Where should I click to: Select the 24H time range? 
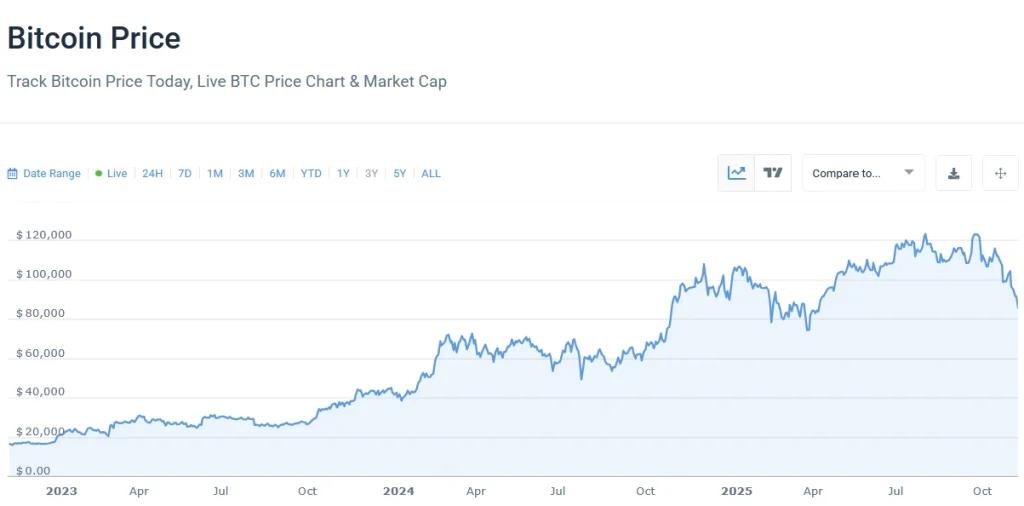[152, 174]
